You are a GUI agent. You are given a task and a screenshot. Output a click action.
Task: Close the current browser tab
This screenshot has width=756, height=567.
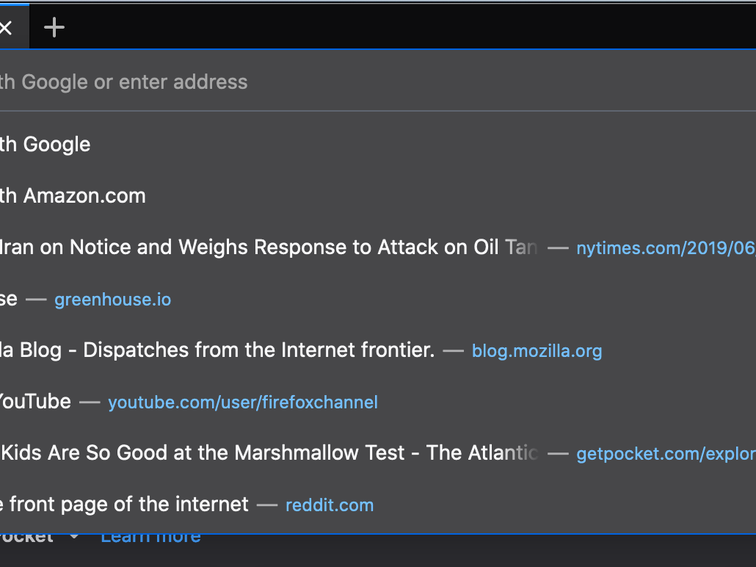pyautogui.click(x=5, y=28)
